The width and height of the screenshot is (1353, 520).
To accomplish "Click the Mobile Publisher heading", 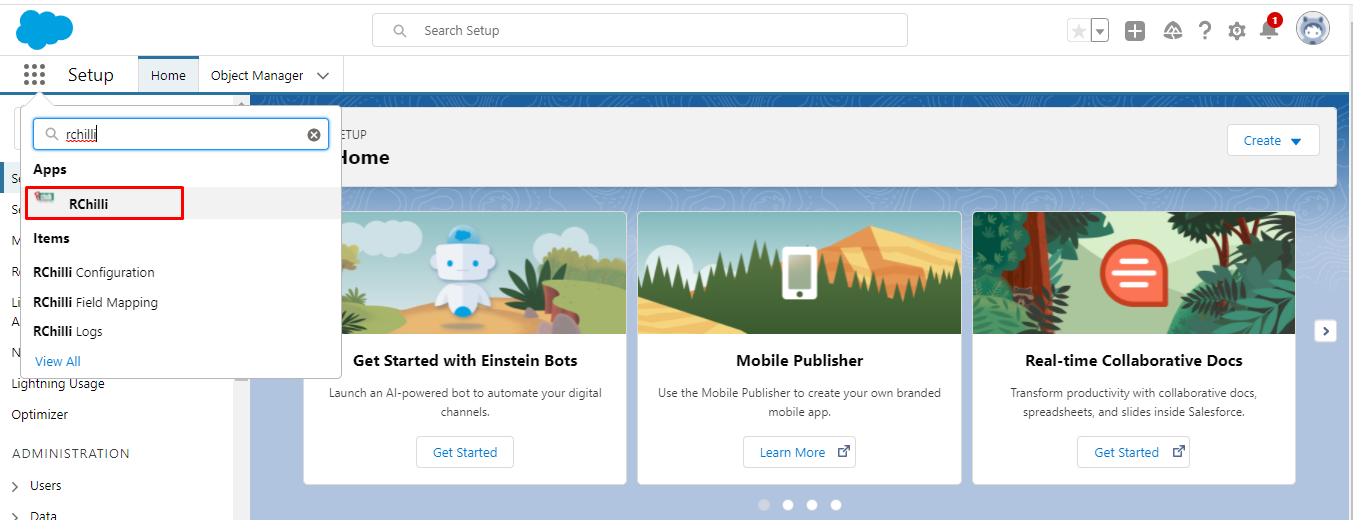I will pos(799,360).
